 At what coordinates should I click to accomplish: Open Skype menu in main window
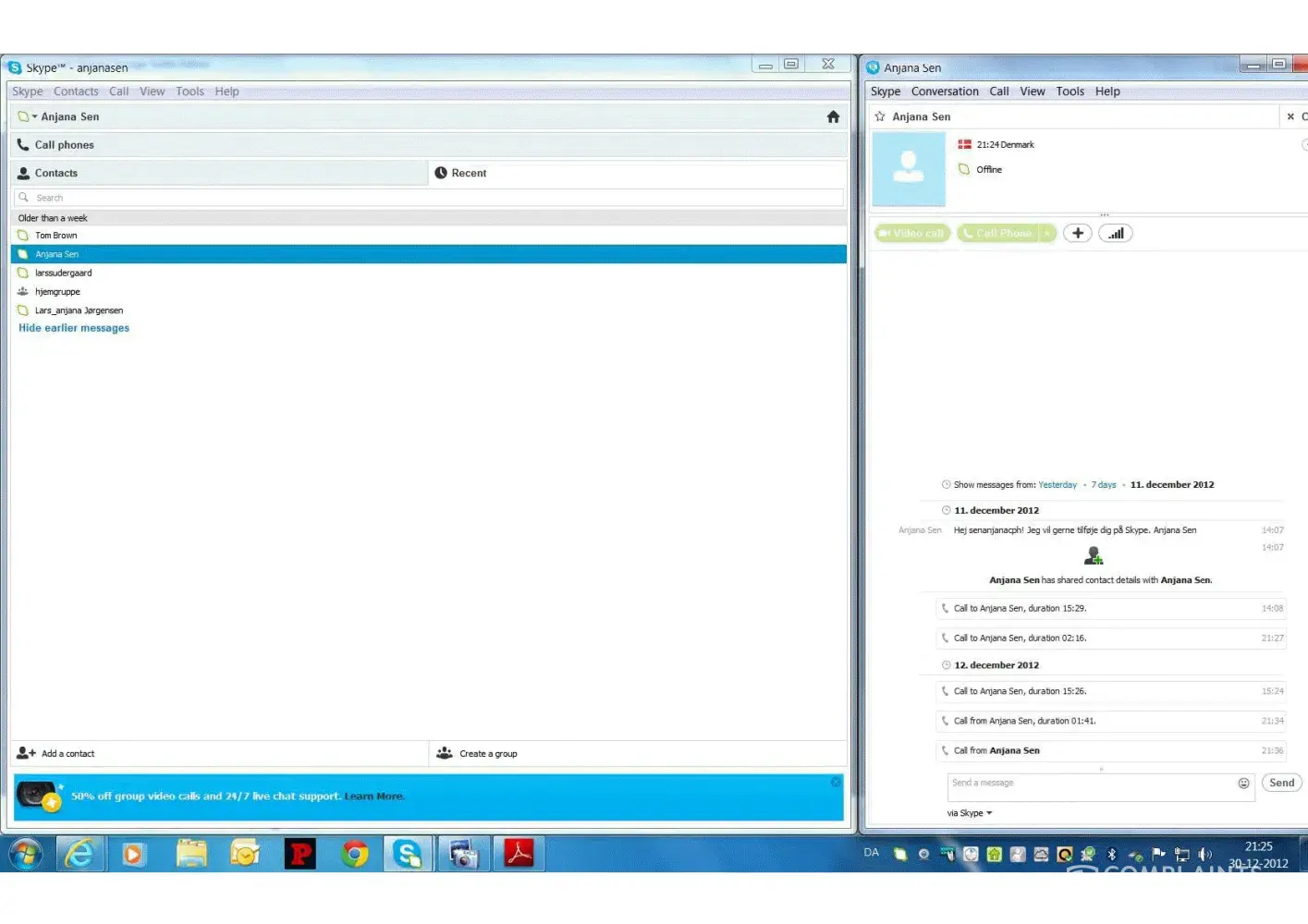28,91
